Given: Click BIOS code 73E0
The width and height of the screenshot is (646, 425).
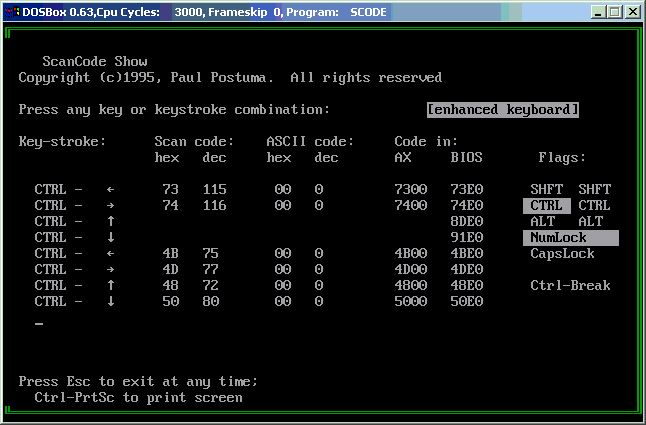Looking at the screenshot, I should [466, 189].
